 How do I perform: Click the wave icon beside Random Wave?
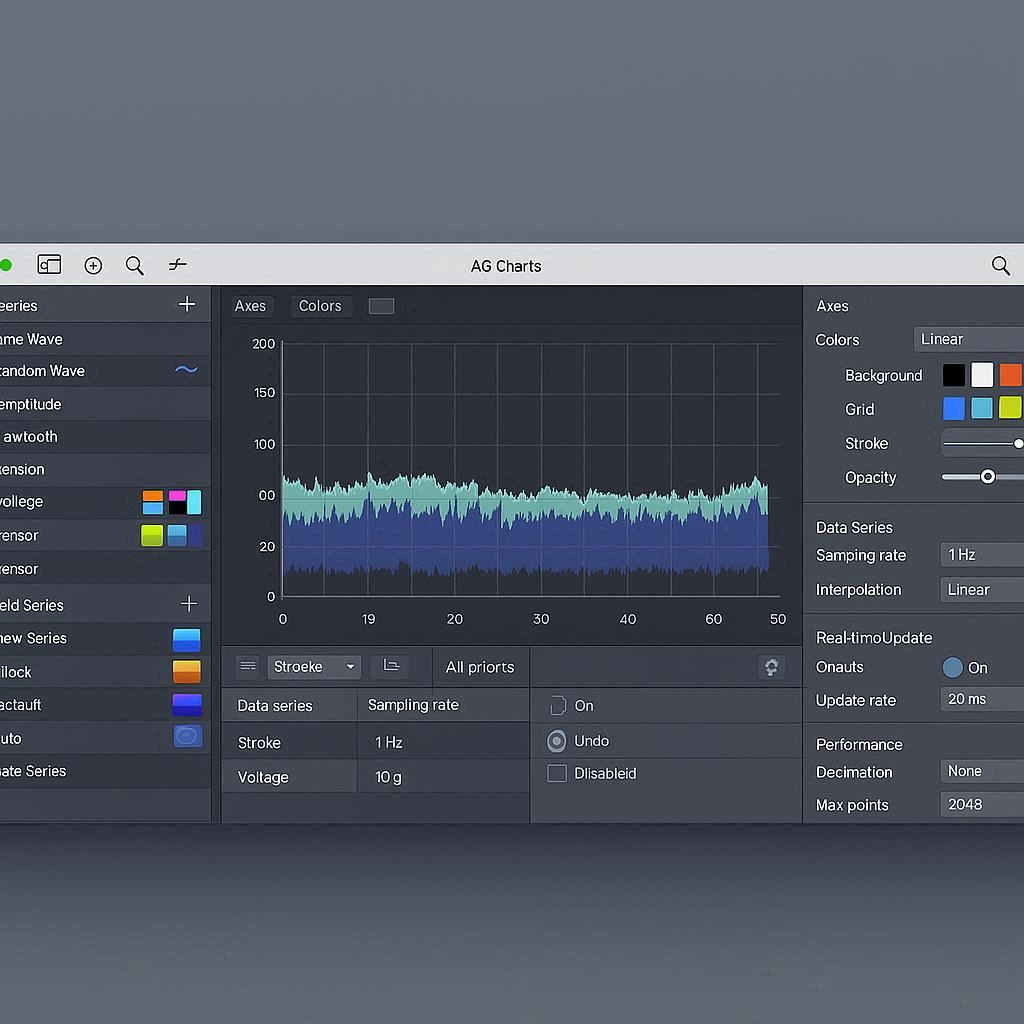[x=186, y=370]
